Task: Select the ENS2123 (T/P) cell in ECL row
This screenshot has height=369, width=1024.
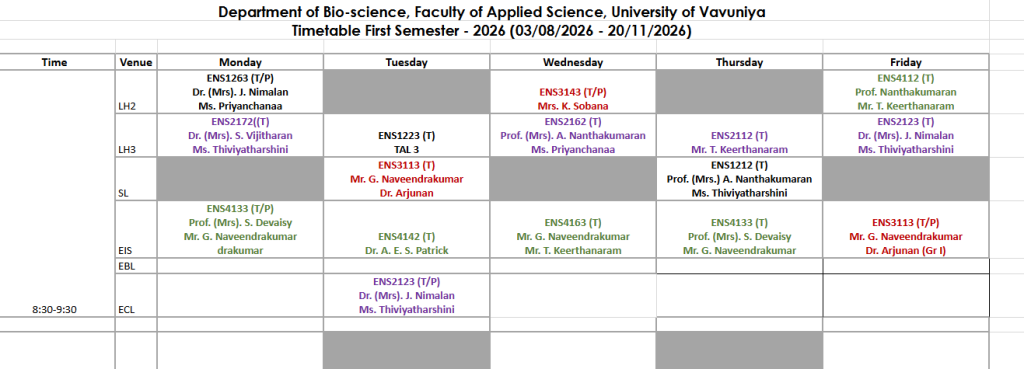Action: click(x=406, y=295)
